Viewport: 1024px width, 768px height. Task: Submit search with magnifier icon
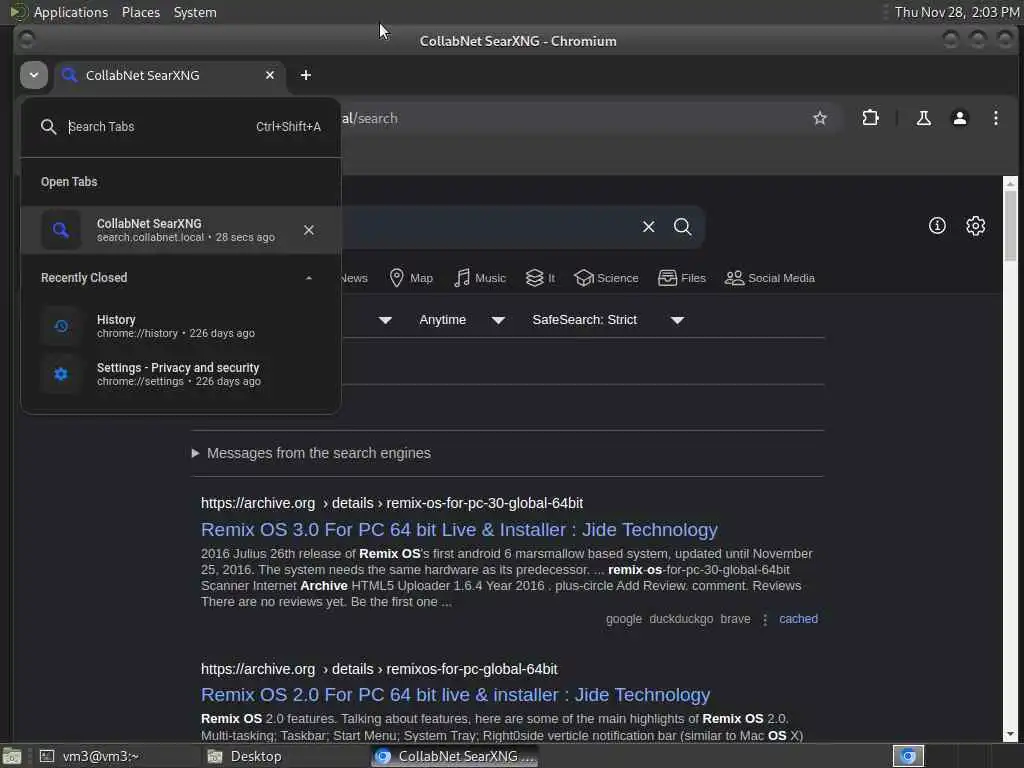(x=682, y=227)
